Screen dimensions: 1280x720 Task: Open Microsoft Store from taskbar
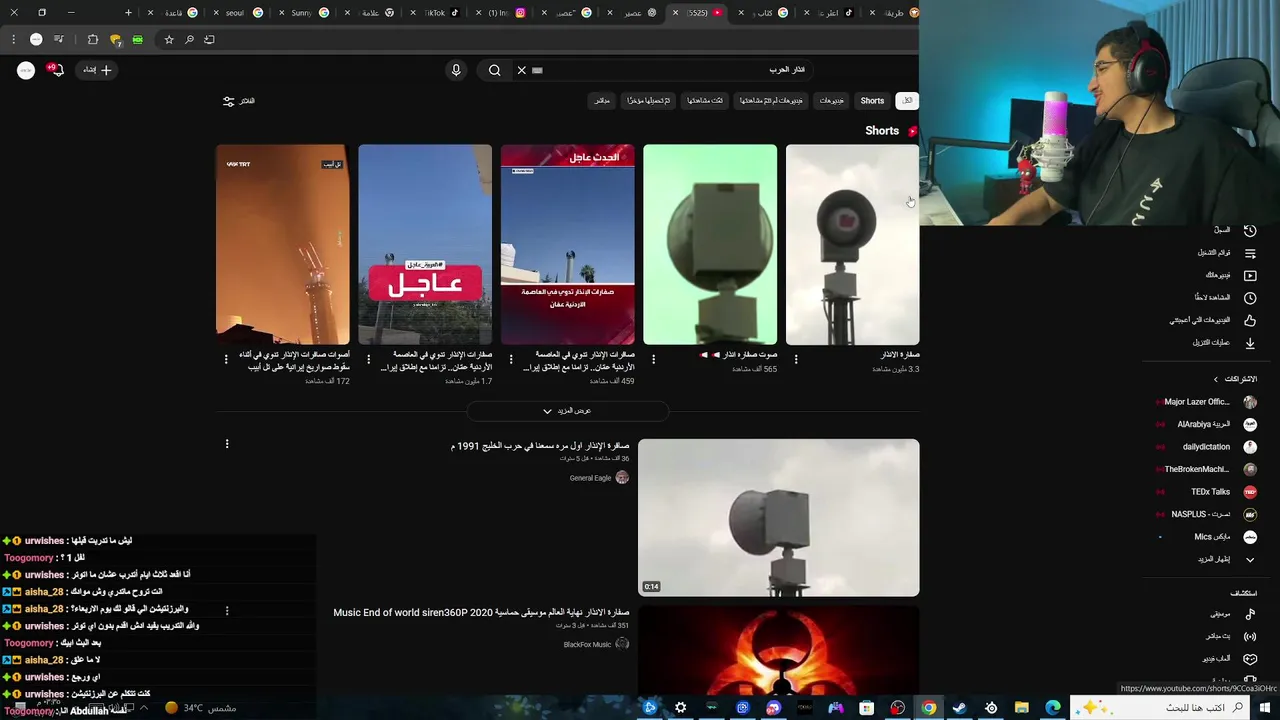click(867, 708)
